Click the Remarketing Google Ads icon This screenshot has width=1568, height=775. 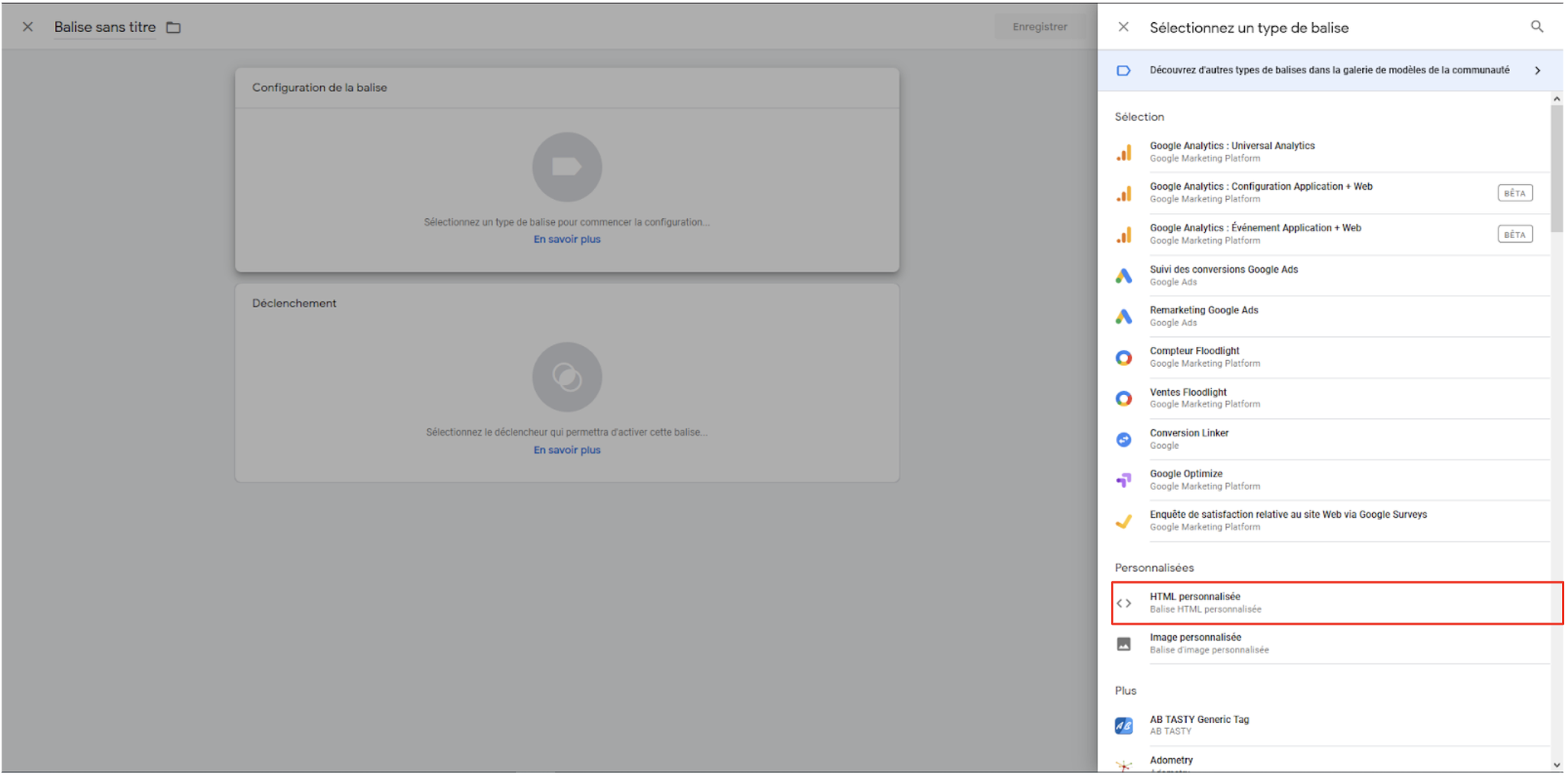point(1123,316)
